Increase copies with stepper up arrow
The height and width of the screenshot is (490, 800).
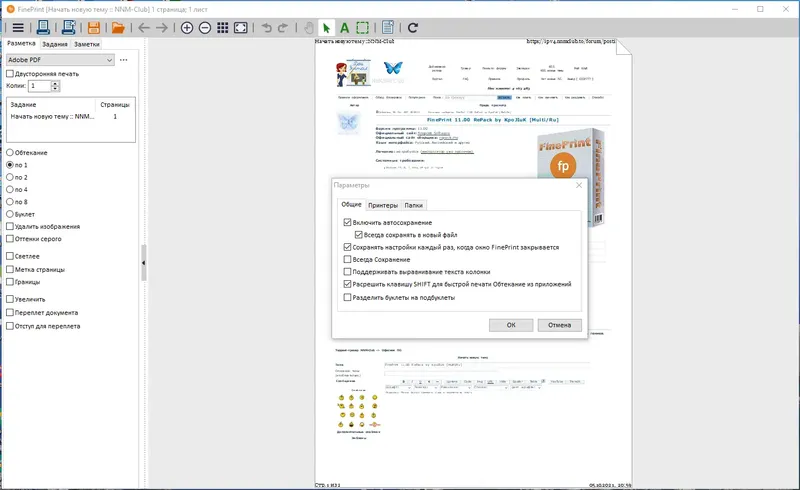tap(55, 83)
